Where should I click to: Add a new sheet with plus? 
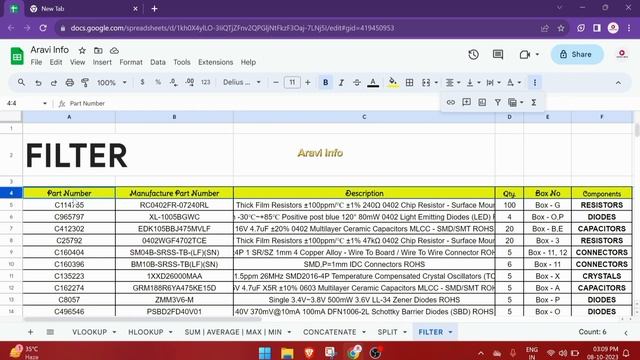[30, 332]
